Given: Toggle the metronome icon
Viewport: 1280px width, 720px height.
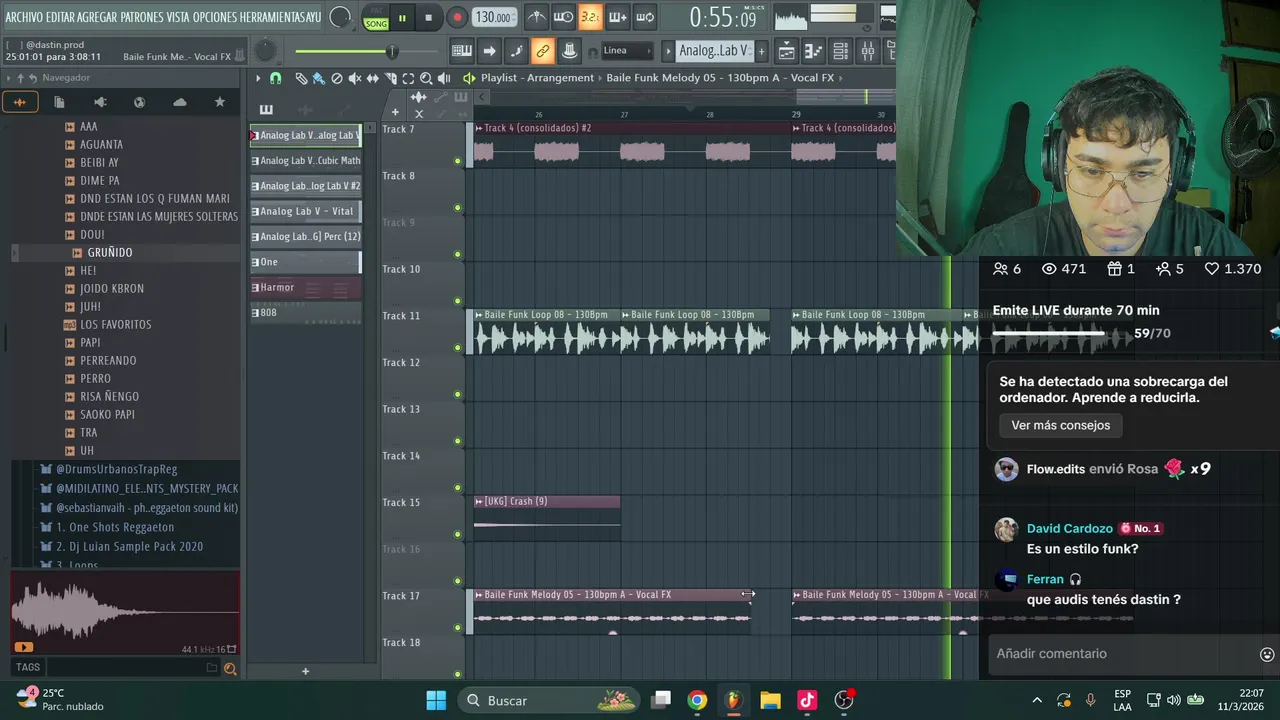Looking at the screenshot, I should coord(537,17).
